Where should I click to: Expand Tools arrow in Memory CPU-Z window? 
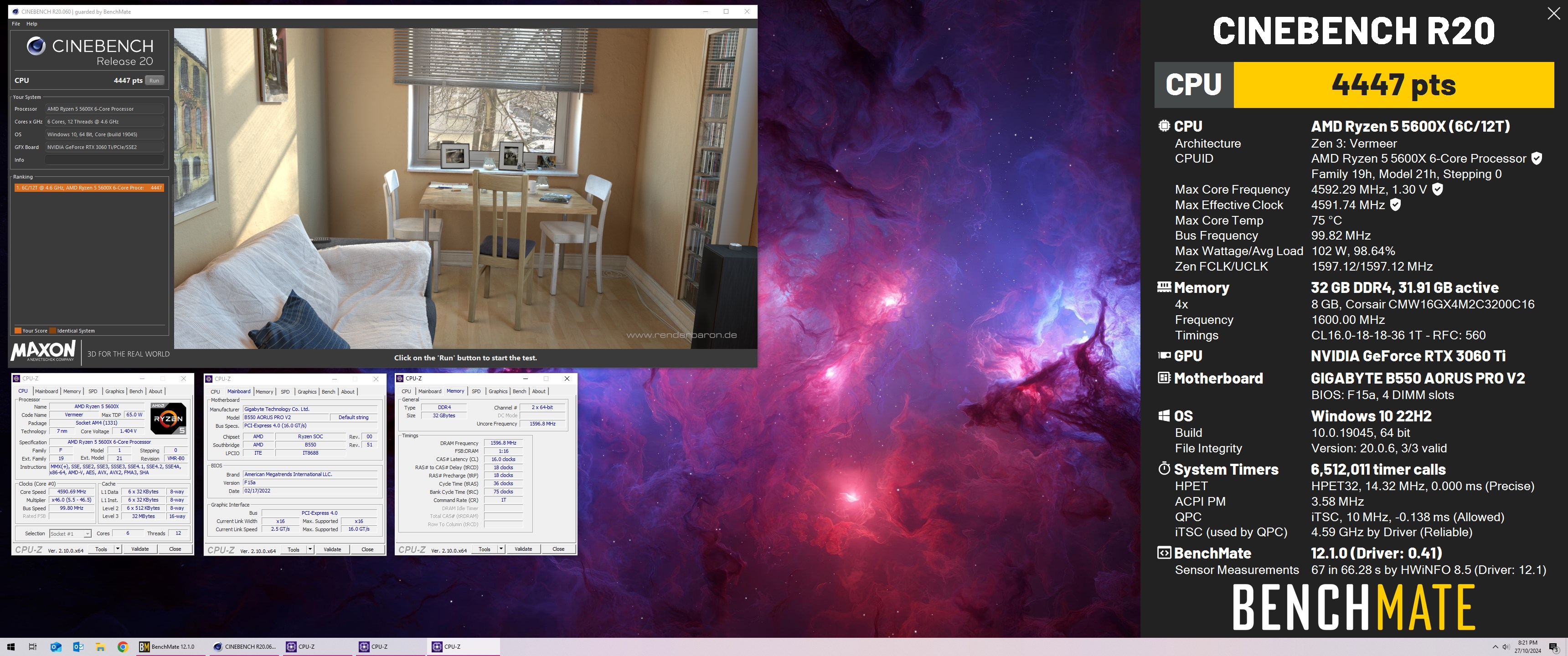(x=501, y=549)
